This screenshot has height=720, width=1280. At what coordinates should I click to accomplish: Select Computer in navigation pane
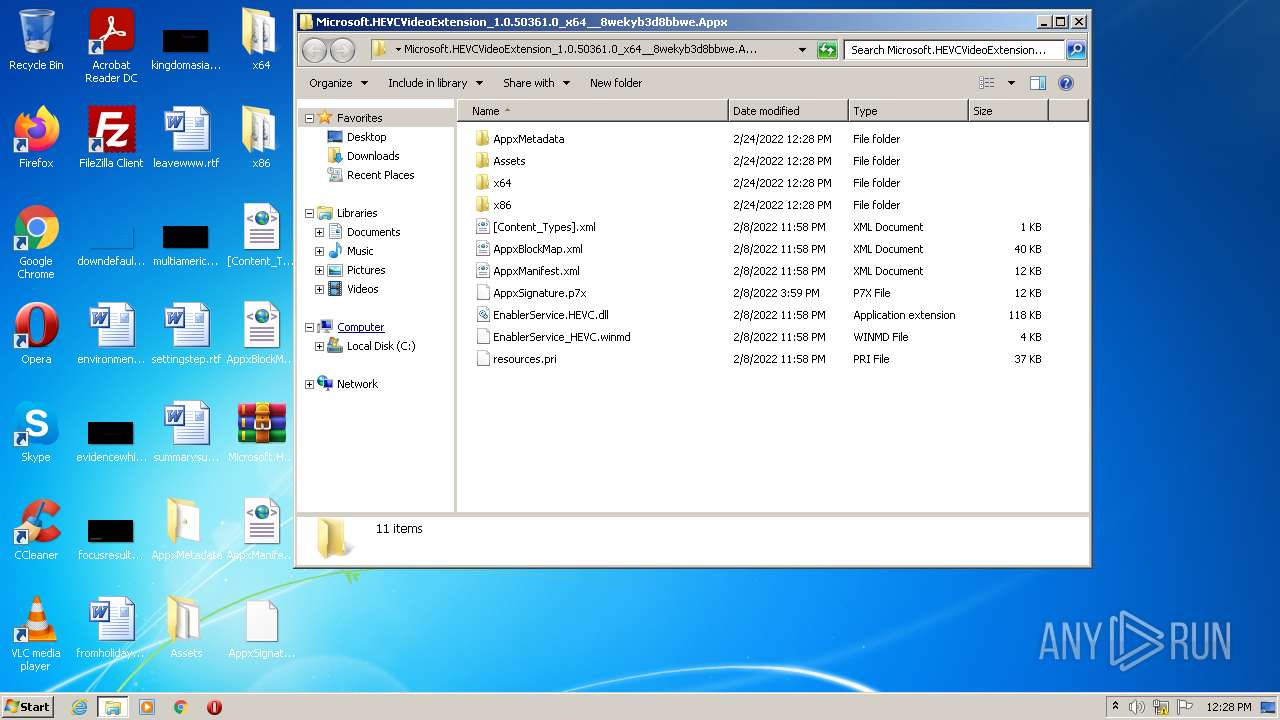click(360, 327)
